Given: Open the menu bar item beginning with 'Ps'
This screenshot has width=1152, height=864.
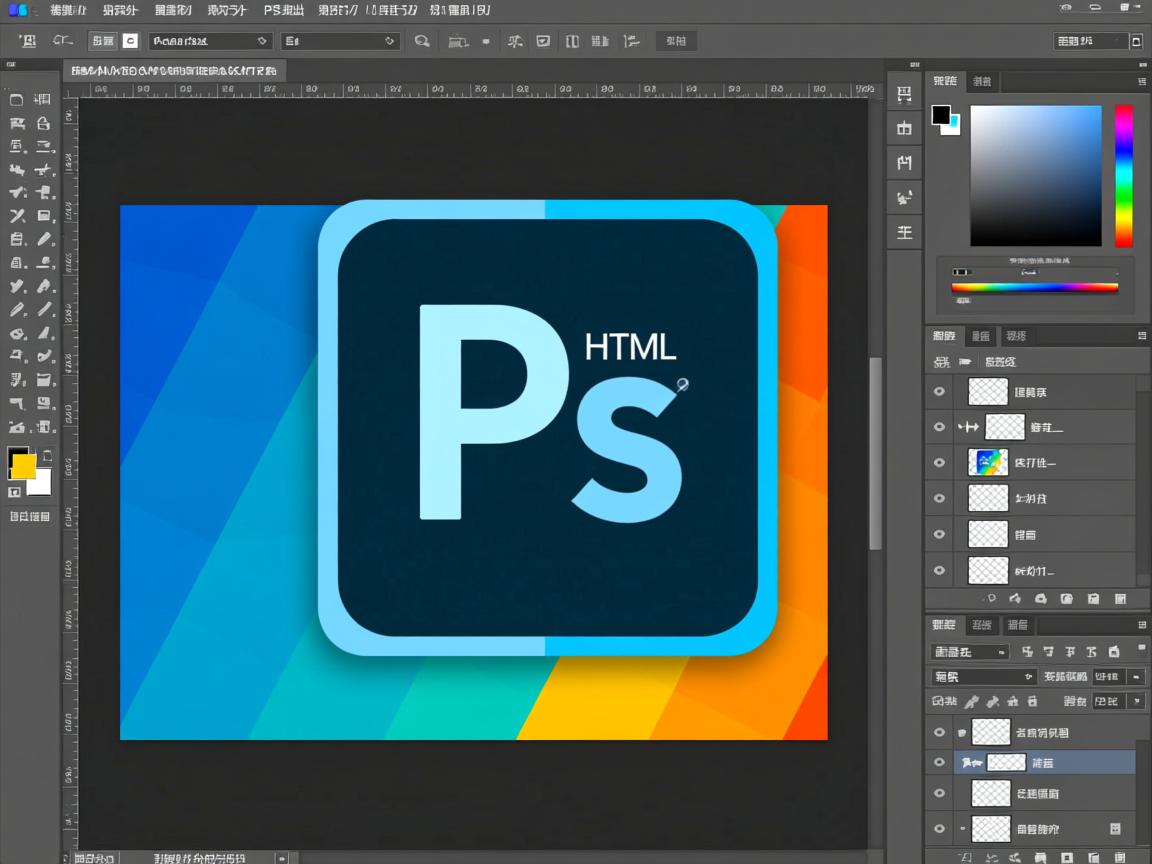Looking at the screenshot, I should coord(284,10).
